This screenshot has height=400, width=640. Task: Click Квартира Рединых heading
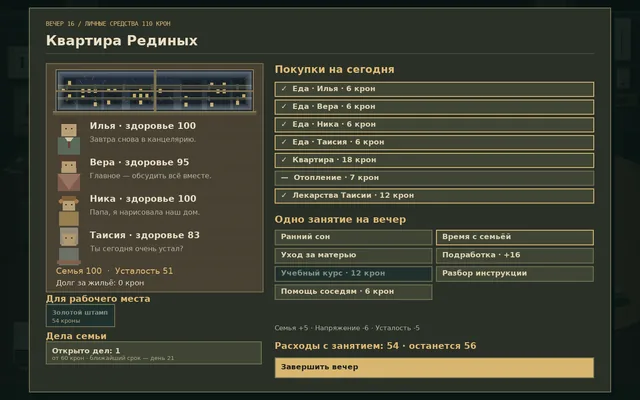coord(122,41)
